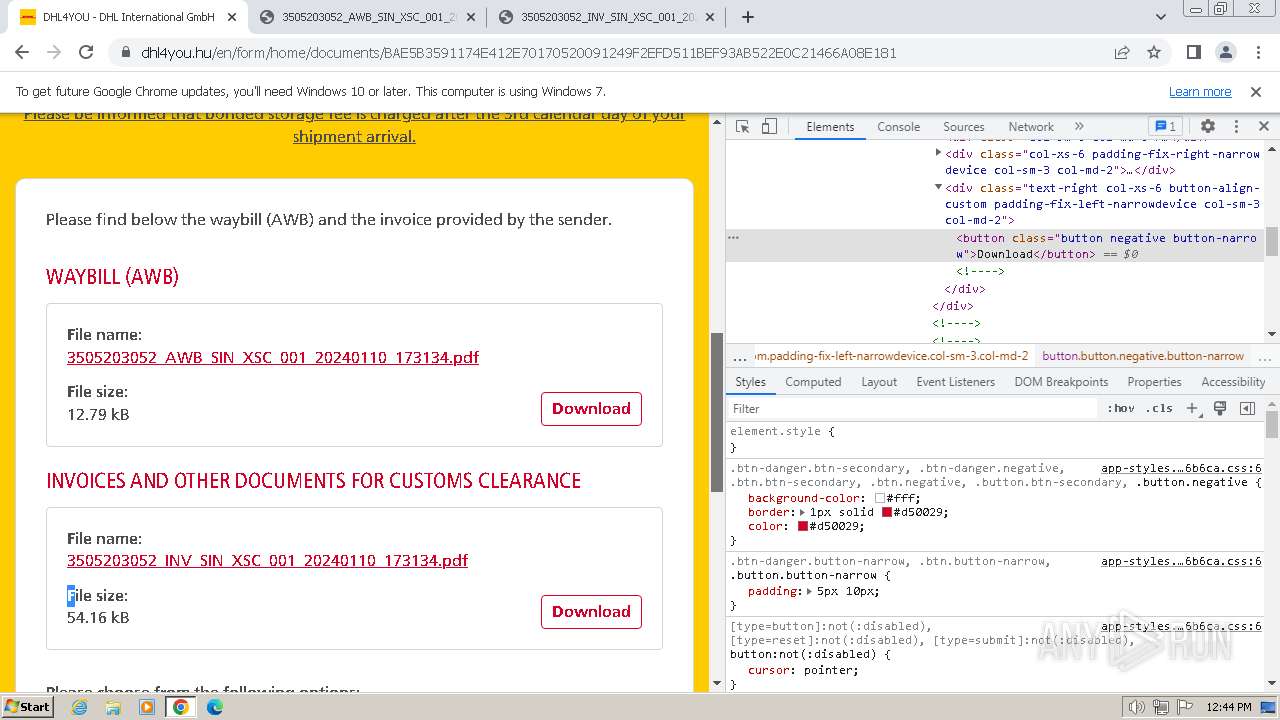
Task: Go back to previous page
Action: tap(22, 52)
